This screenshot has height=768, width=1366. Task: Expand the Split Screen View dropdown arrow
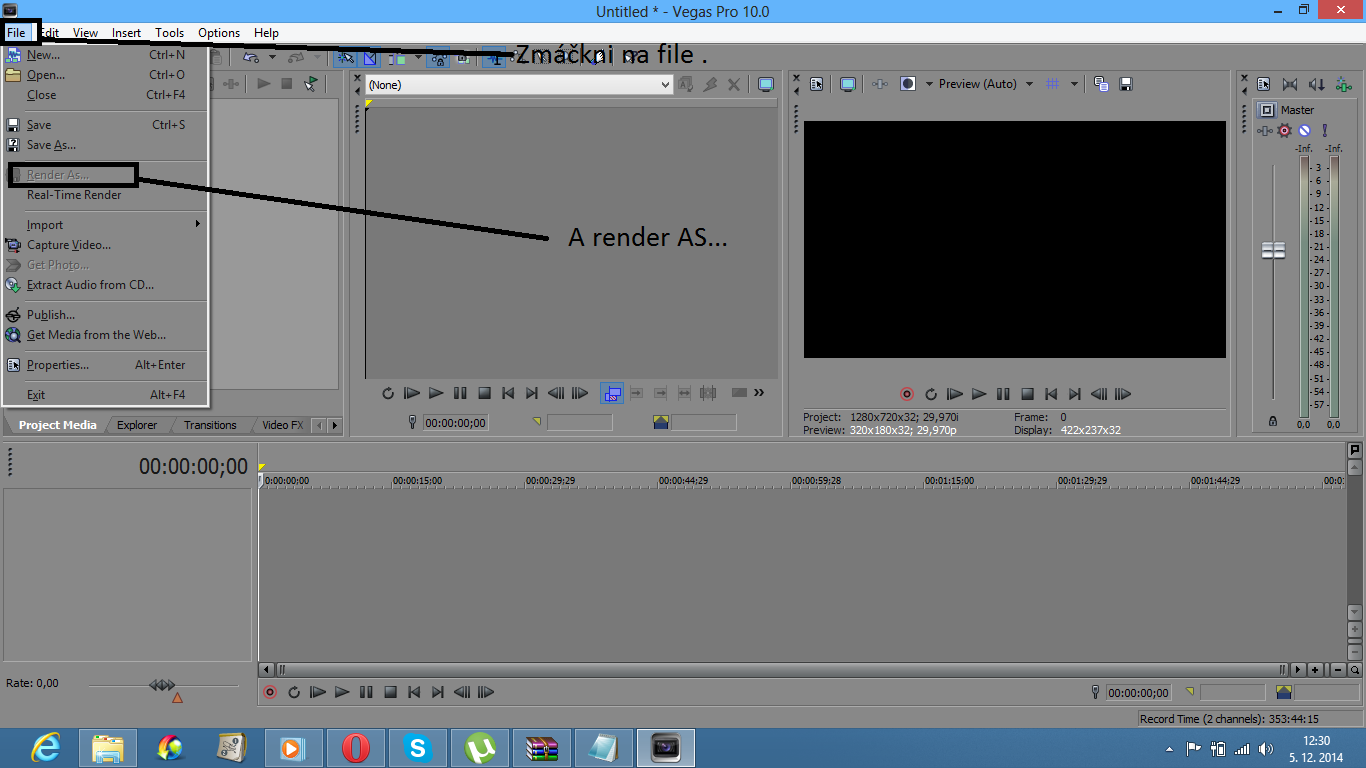pos(928,84)
